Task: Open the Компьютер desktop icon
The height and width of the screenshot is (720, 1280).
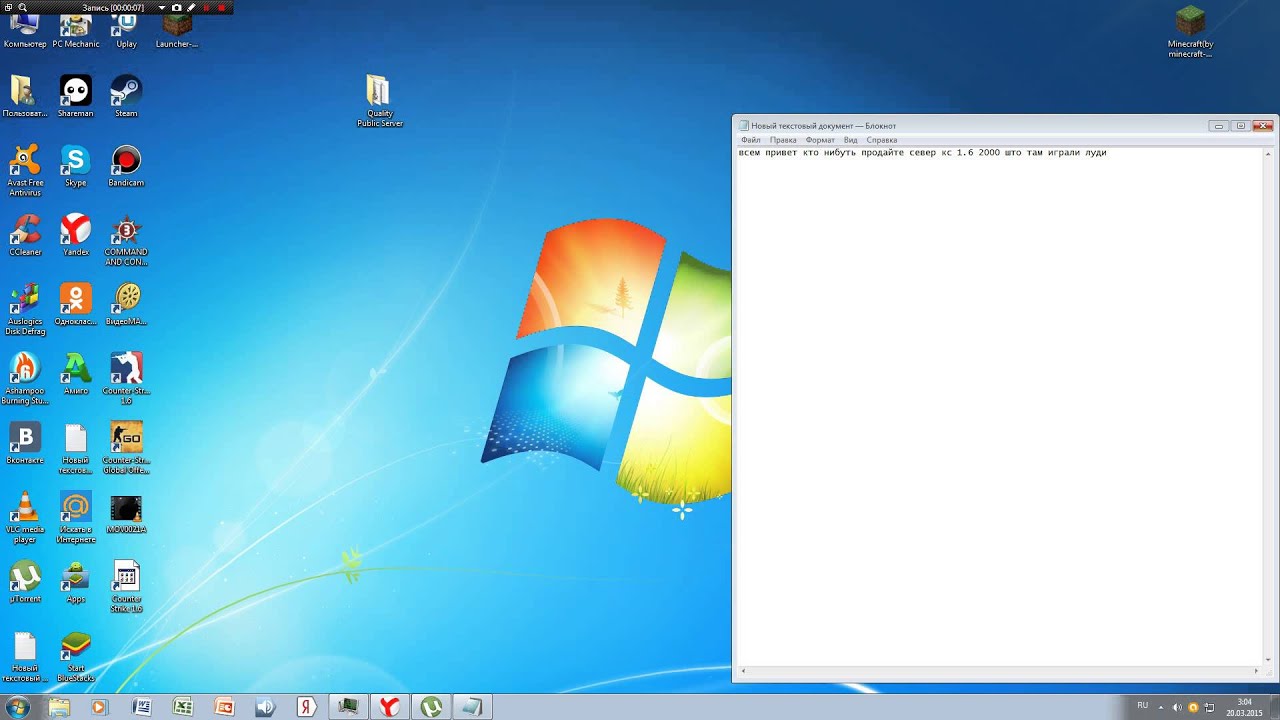Action: tap(24, 28)
